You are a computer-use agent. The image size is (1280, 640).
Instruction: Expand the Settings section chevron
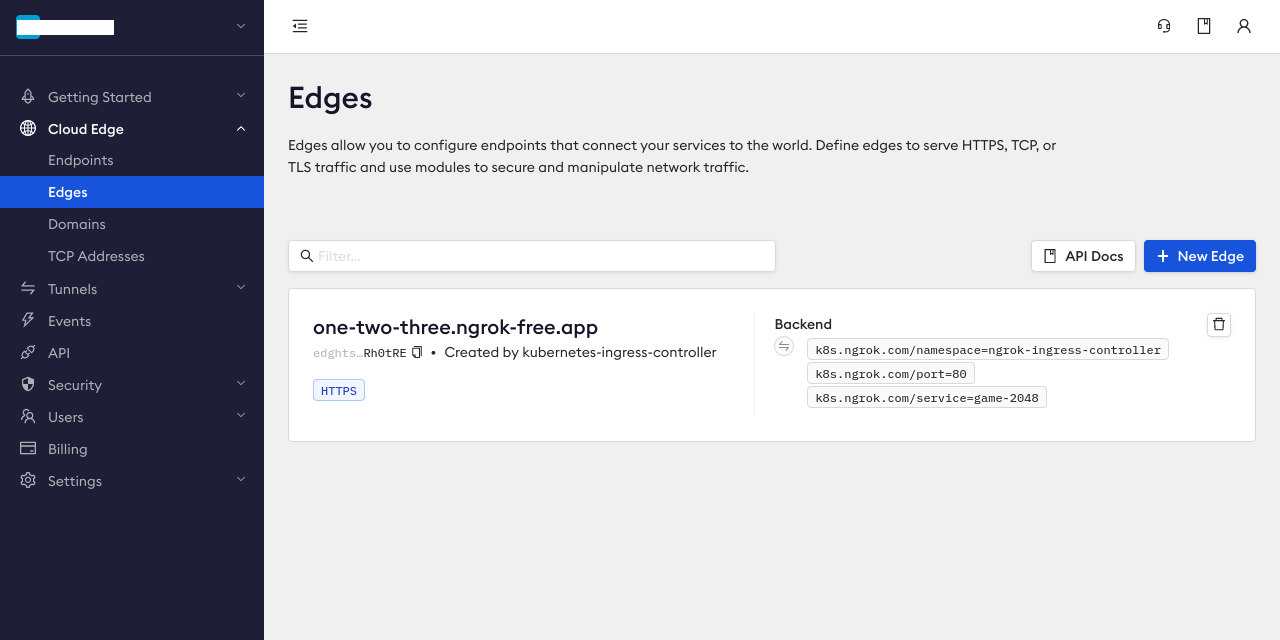tap(241, 480)
